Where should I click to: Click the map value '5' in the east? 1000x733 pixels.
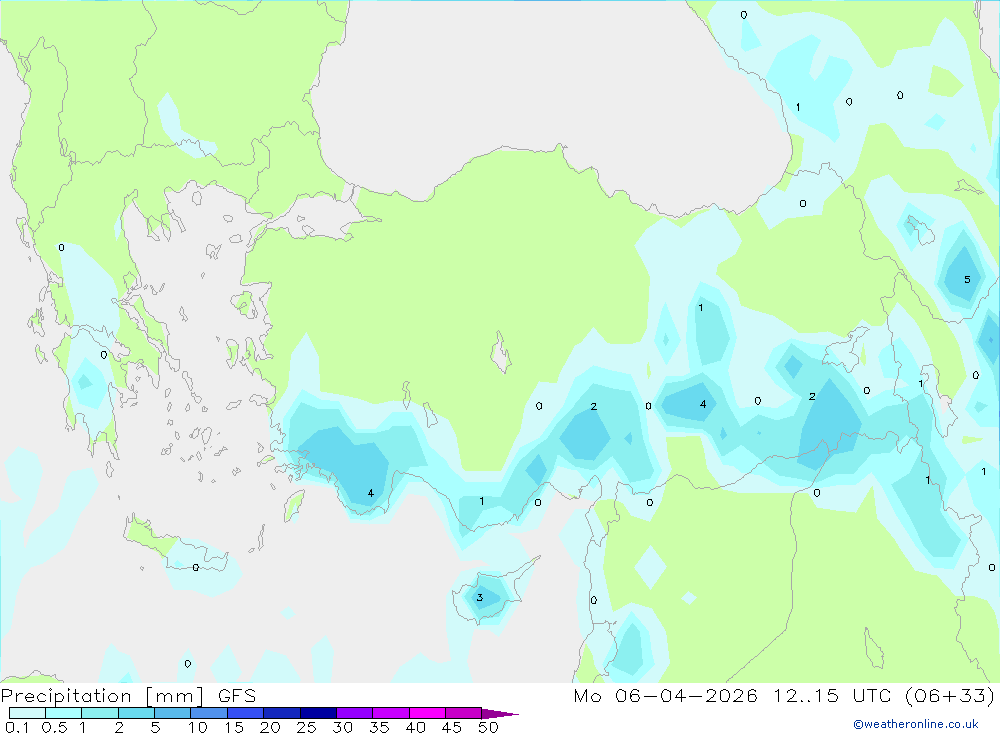pyautogui.click(x=967, y=279)
